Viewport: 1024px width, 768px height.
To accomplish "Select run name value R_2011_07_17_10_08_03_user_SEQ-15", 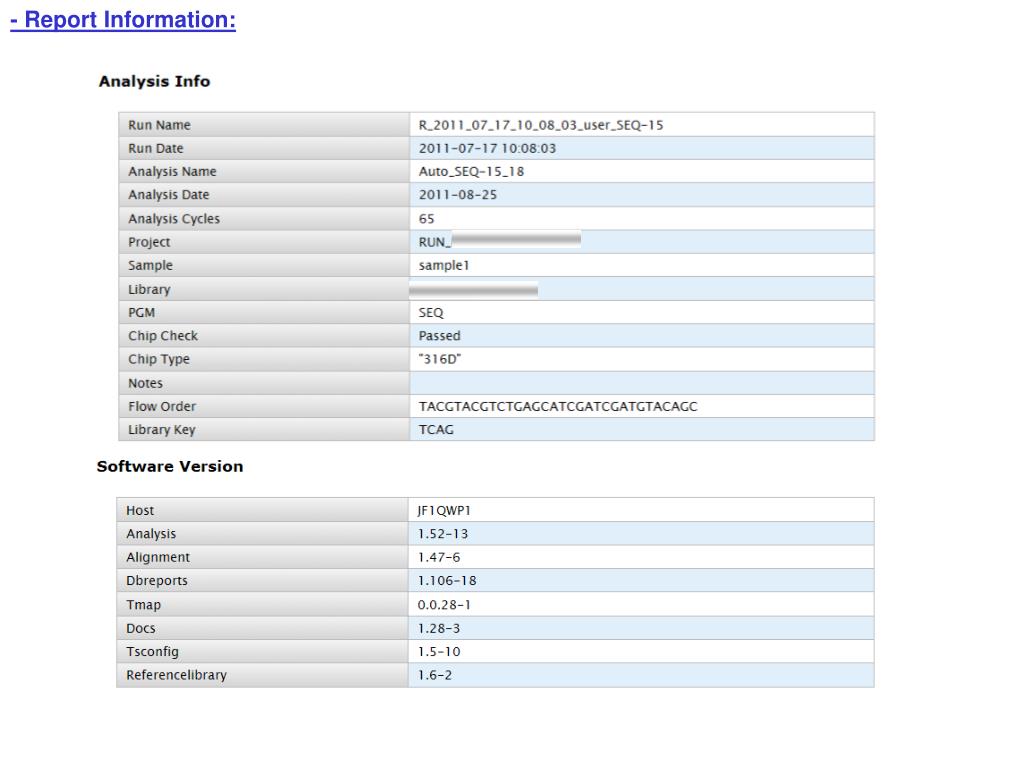I will tap(541, 125).
